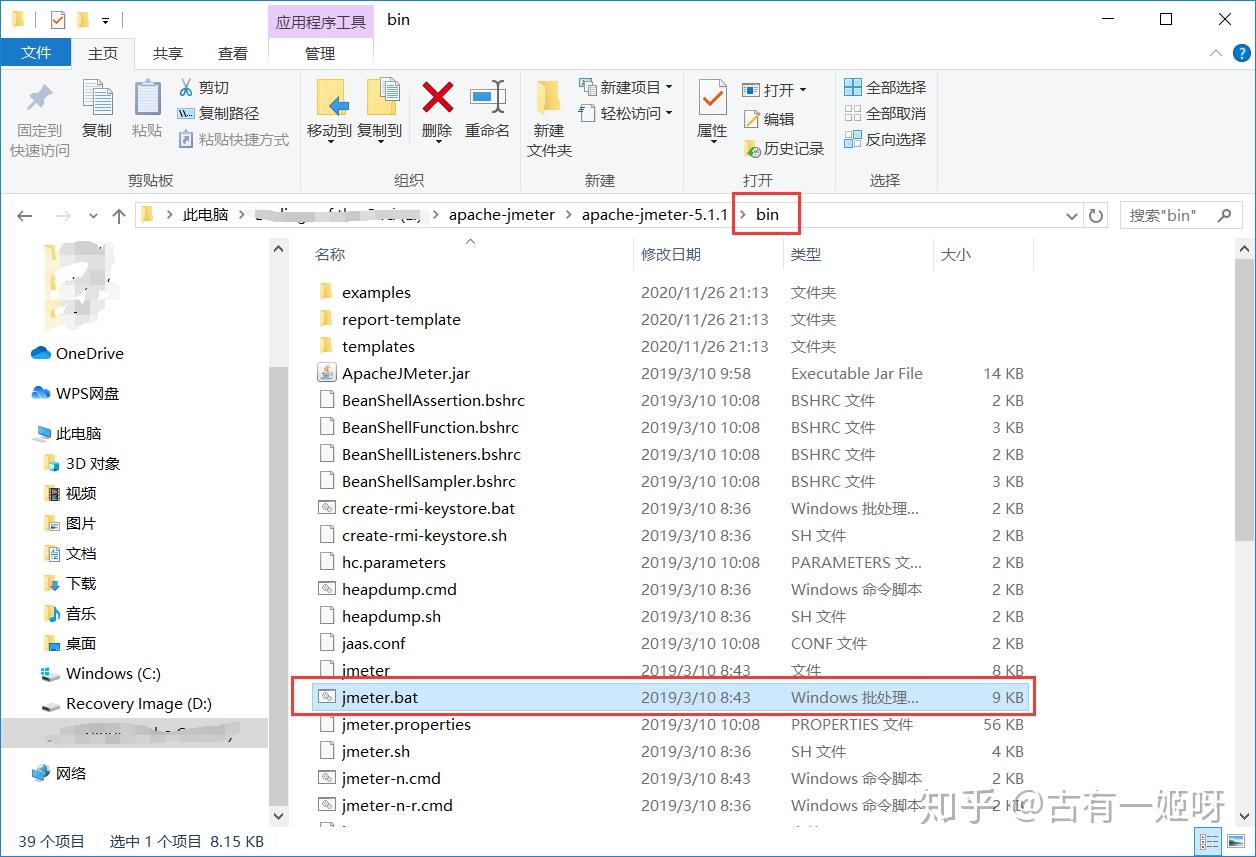Click the Up one level arrow
The image size is (1256, 857).
coord(119,215)
